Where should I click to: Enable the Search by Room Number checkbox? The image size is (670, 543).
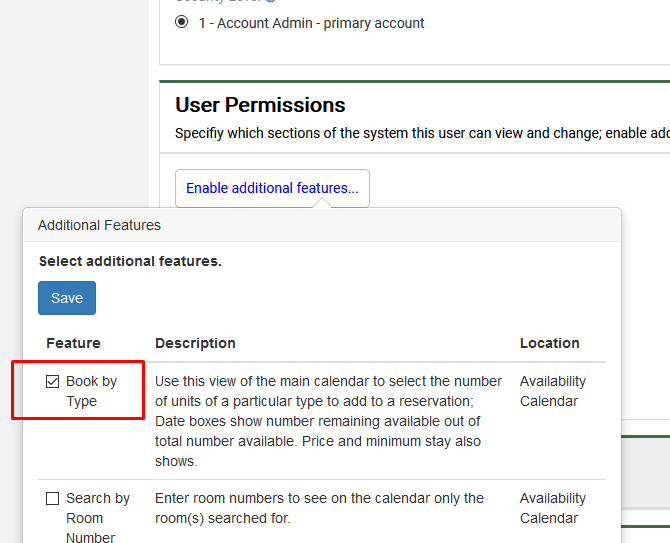[x=53, y=499]
